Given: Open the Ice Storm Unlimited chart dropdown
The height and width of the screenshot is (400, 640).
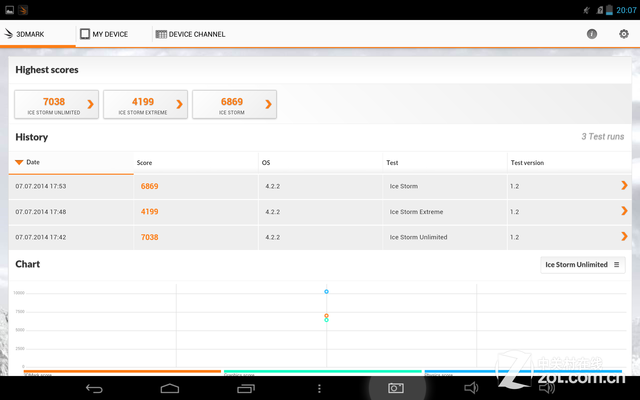Looking at the screenshot, I should pyautogui.click(x=582, y=264).
